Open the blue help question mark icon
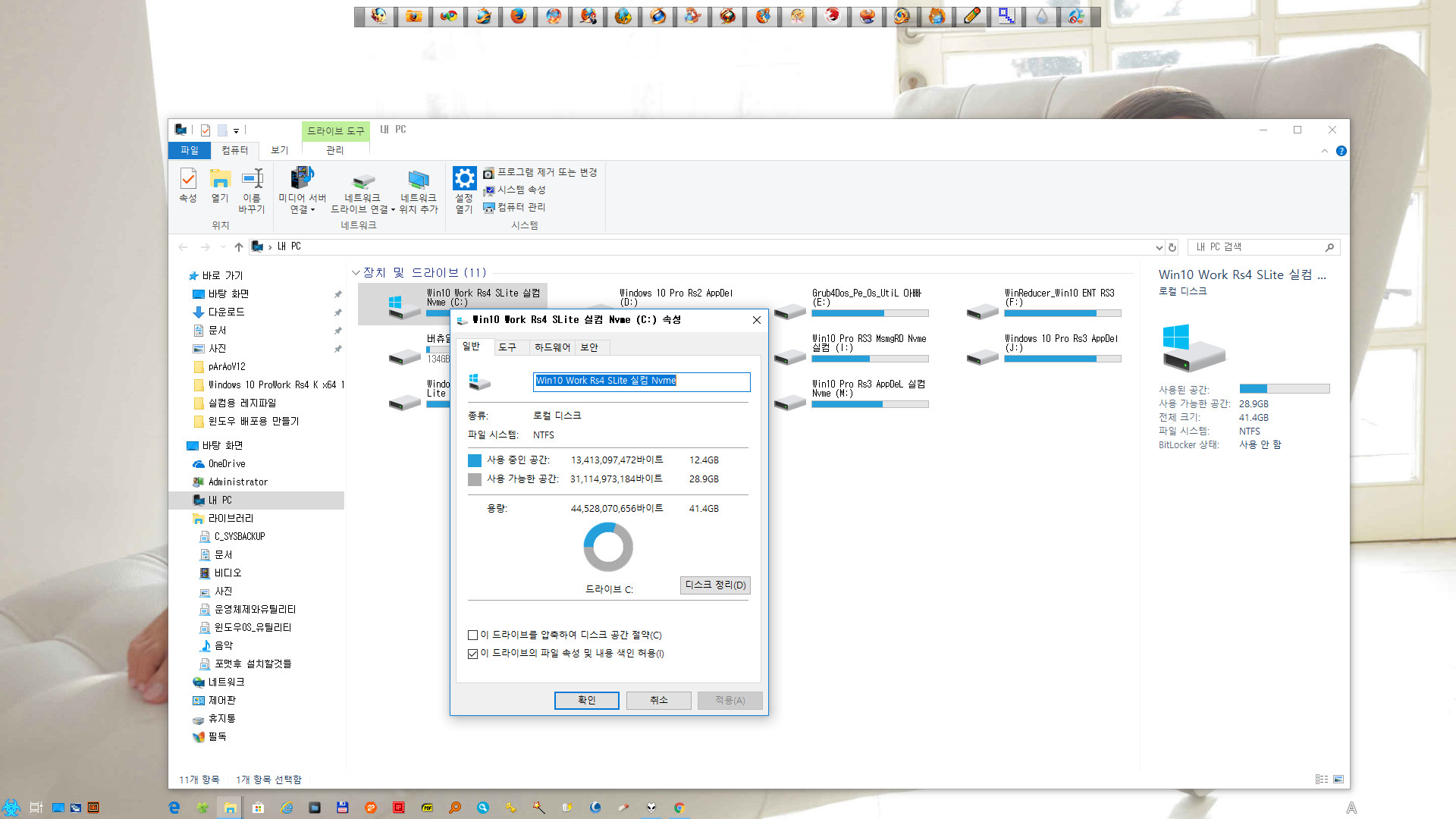The width and height of the screenshot is (1456, 819). [1341, 151]
